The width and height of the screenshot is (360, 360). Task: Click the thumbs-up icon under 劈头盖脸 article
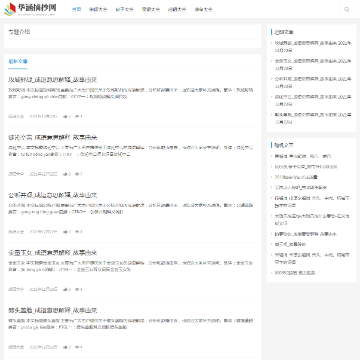coord(65,347)
